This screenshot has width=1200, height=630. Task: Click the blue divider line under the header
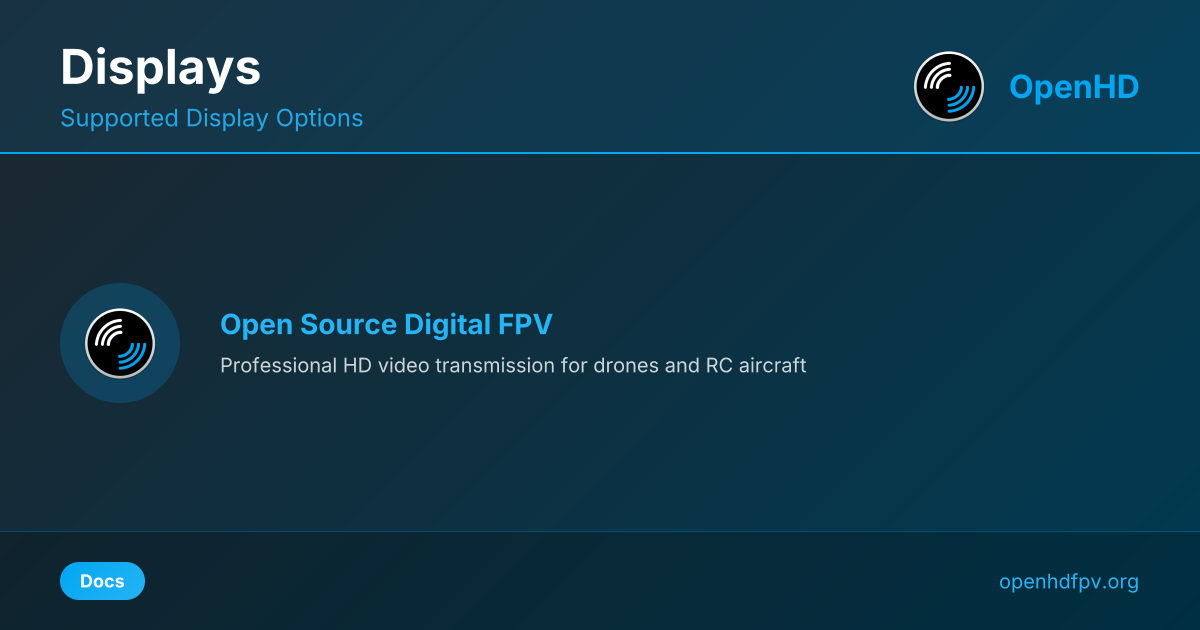point(600,153)
